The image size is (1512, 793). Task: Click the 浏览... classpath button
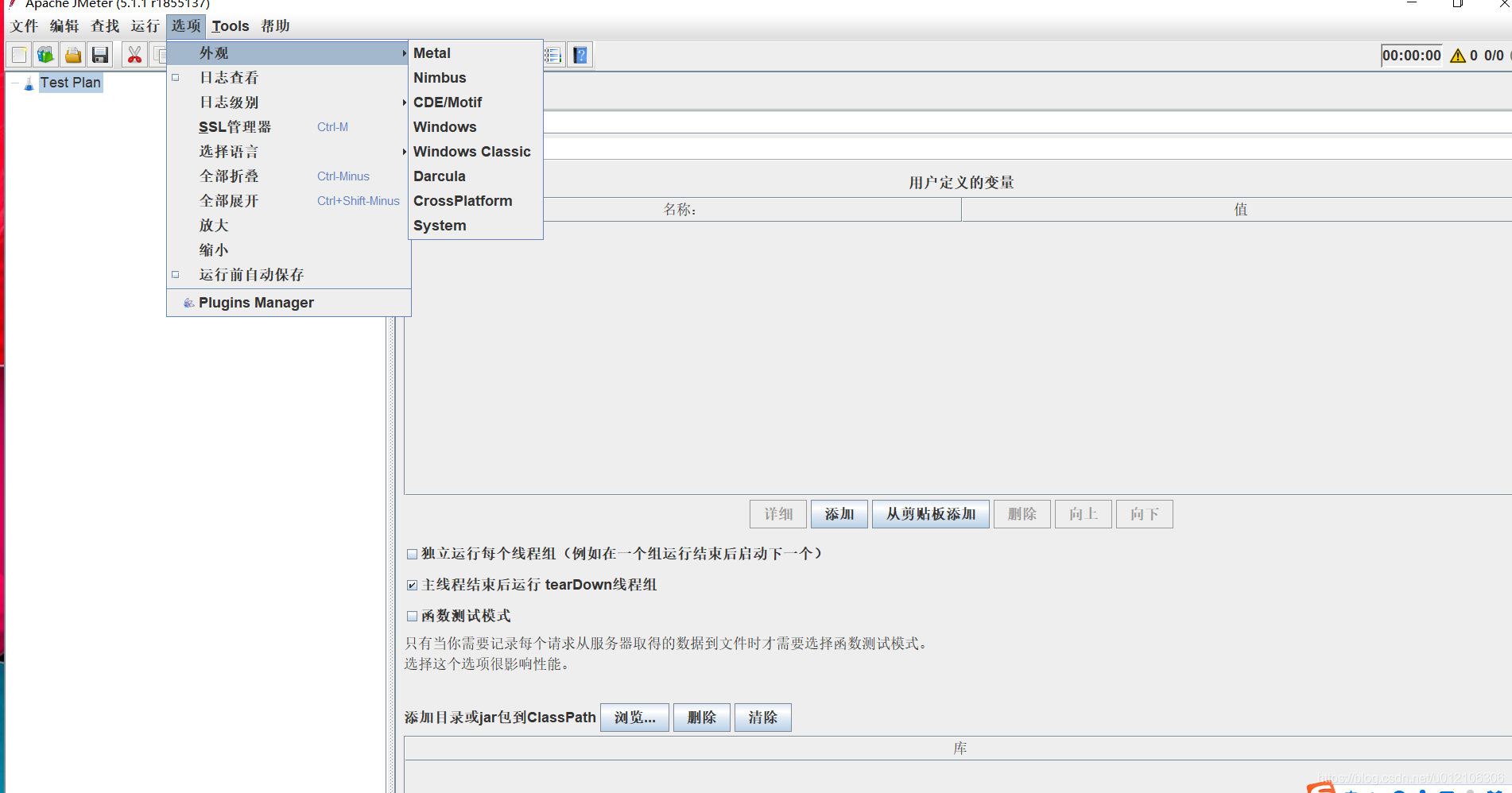point(634,718)
